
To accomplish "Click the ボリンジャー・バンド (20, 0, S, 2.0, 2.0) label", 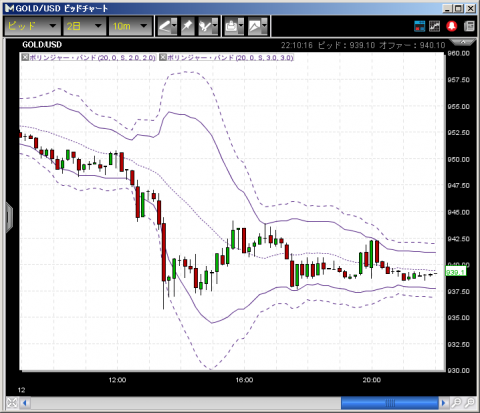I will (93, 58).
